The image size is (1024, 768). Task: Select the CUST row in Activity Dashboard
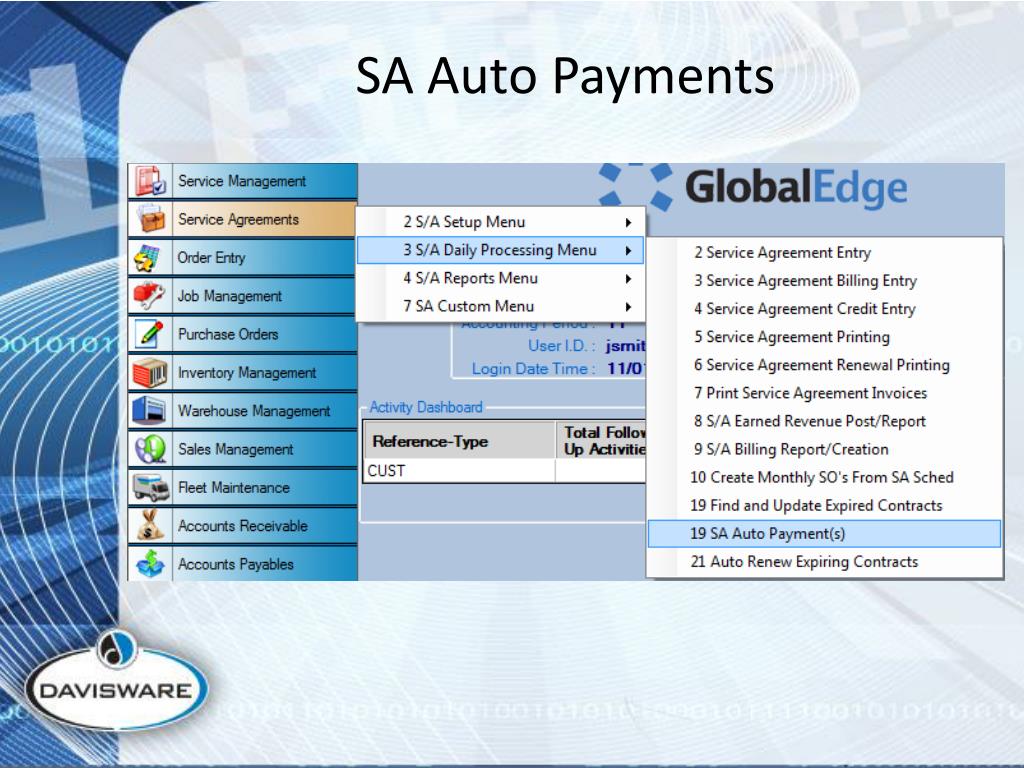pyautogui.click(x=504, y=471)
